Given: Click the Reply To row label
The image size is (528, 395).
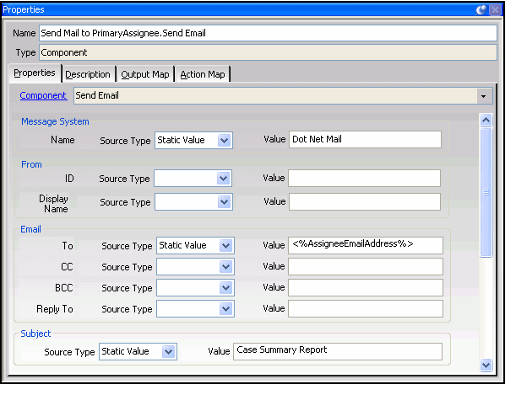Looking at the screenshot, I should tap(55, 309).
